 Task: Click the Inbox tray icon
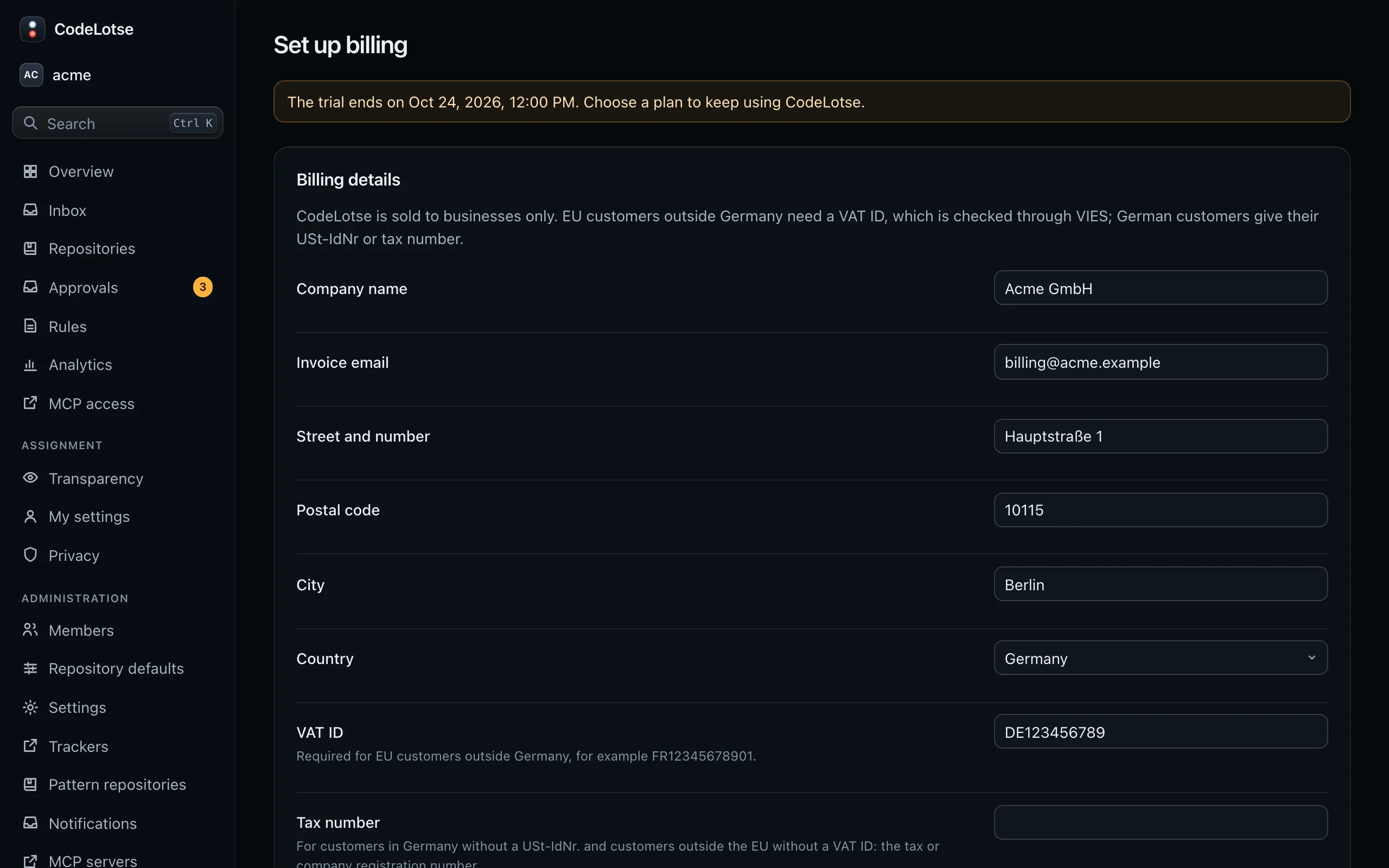(x=30, y=210)
